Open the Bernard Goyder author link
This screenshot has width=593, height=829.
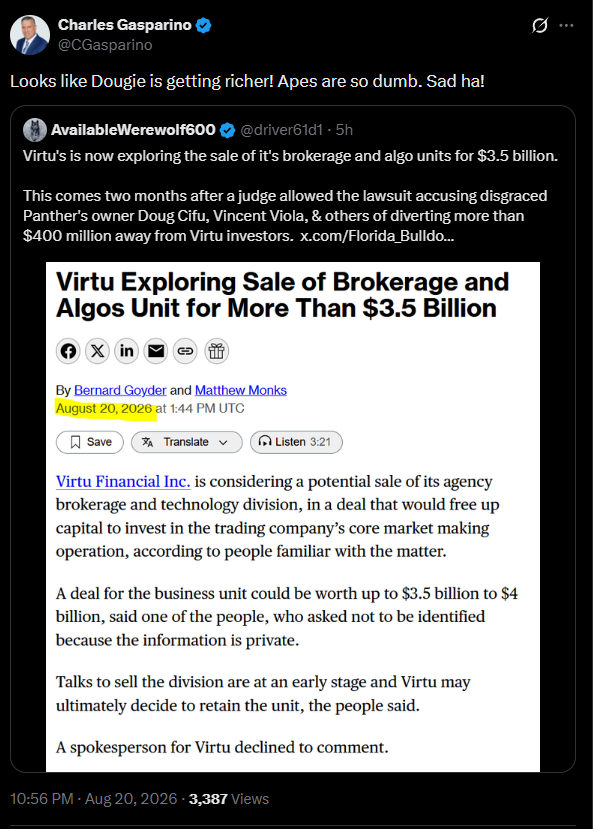(120, 390)
